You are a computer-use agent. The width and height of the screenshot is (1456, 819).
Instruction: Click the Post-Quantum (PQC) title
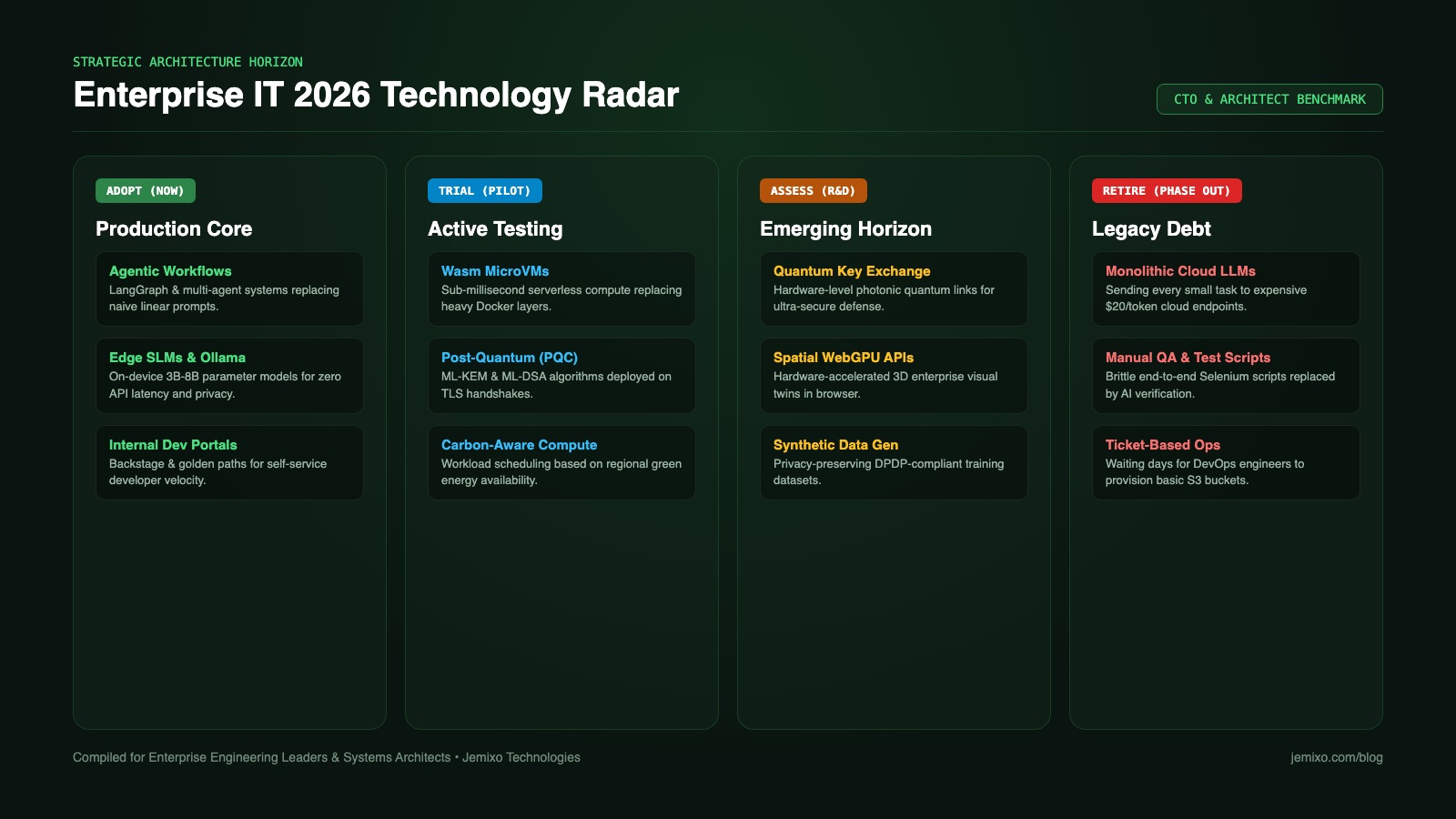510,358
